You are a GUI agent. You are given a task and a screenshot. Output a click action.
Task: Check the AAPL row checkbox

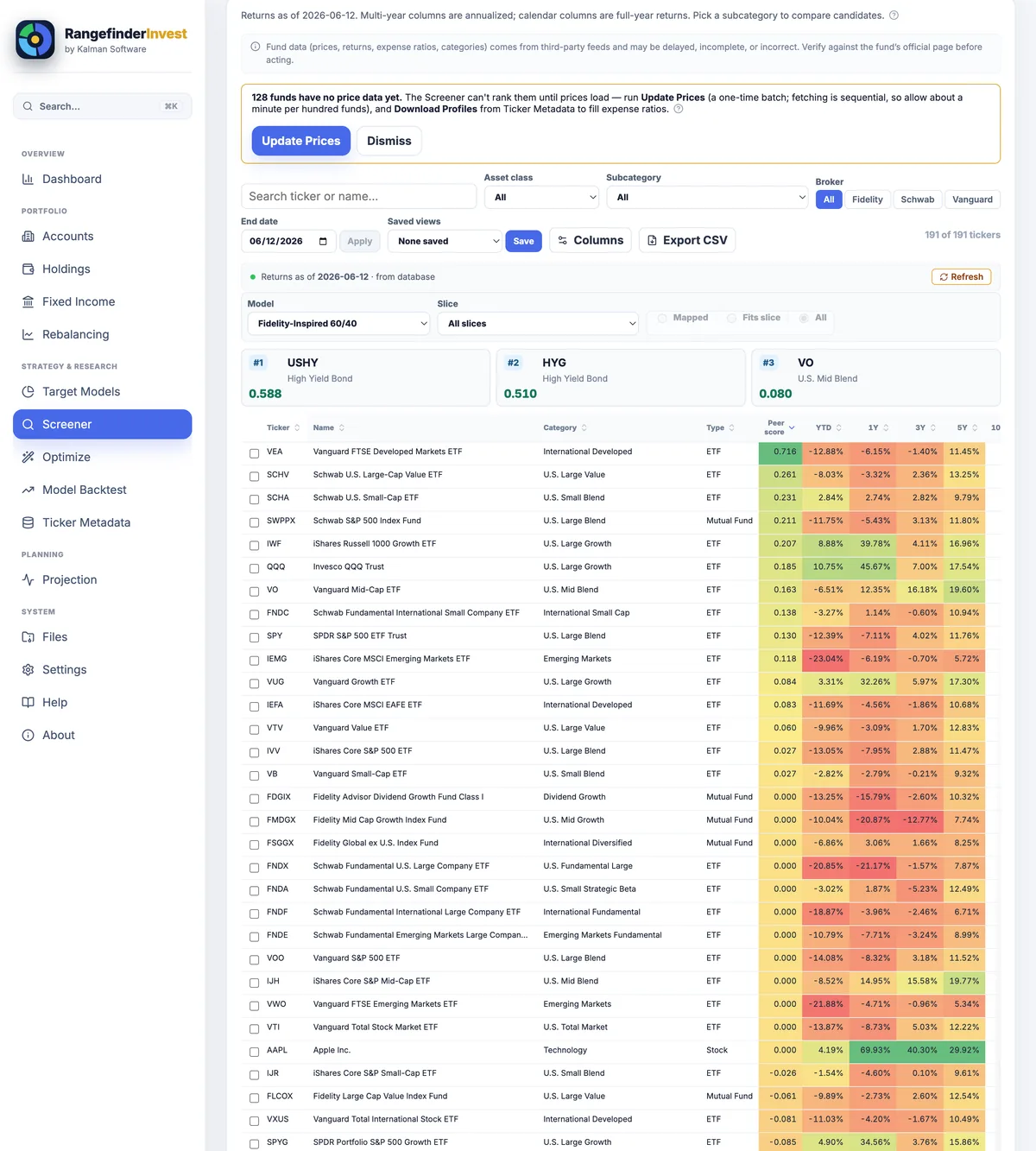(254, 1052)
